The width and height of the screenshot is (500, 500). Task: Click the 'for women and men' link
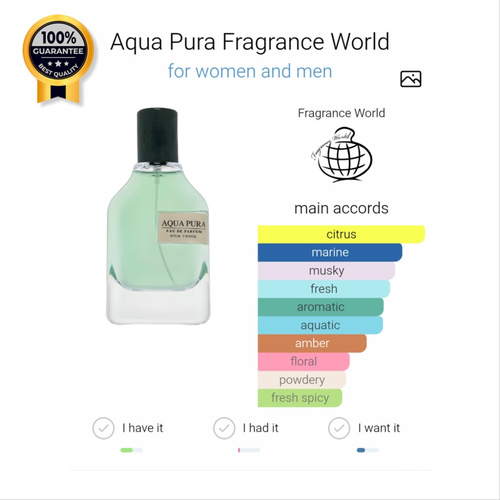coord(250,71)
